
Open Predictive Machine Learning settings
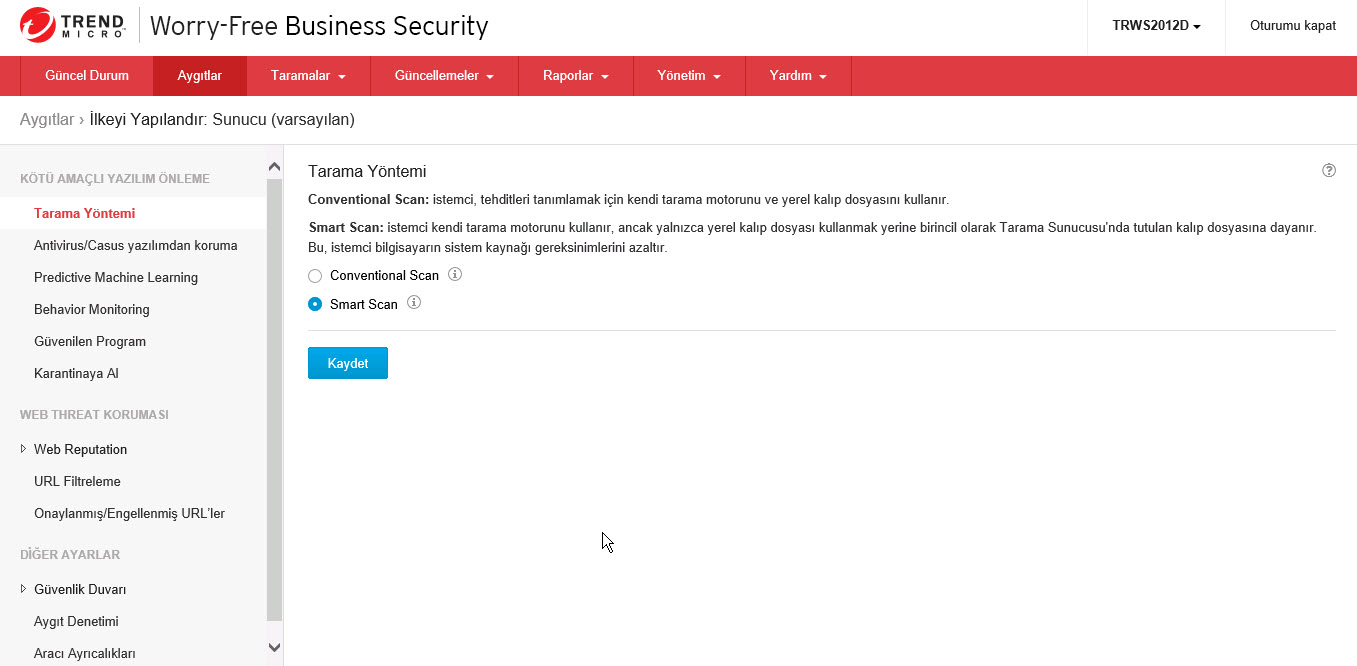click(116, 277)
